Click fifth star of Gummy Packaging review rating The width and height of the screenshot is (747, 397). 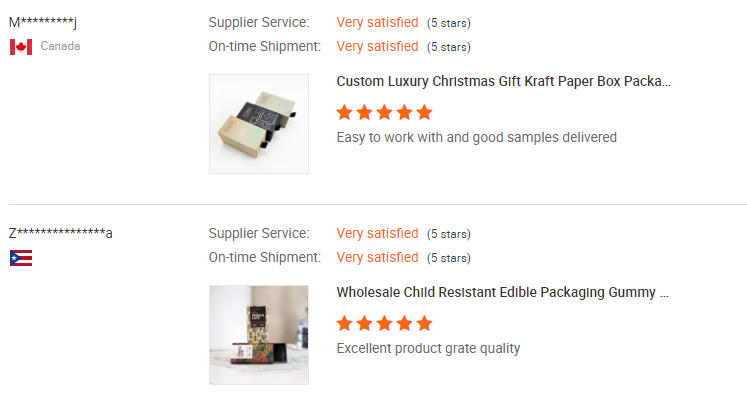tap(424, 324)
